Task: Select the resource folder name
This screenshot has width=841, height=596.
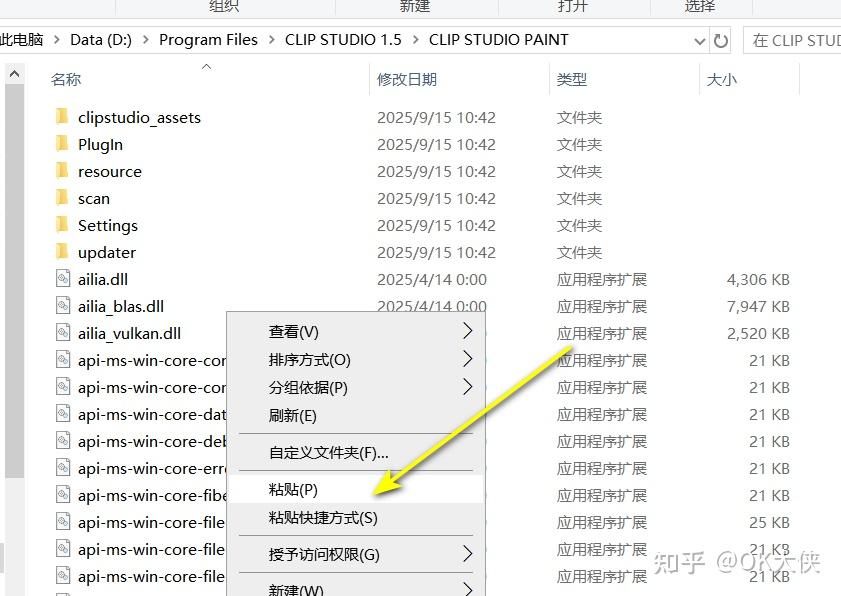Action: pyautogui.click(x=110, y=172)
